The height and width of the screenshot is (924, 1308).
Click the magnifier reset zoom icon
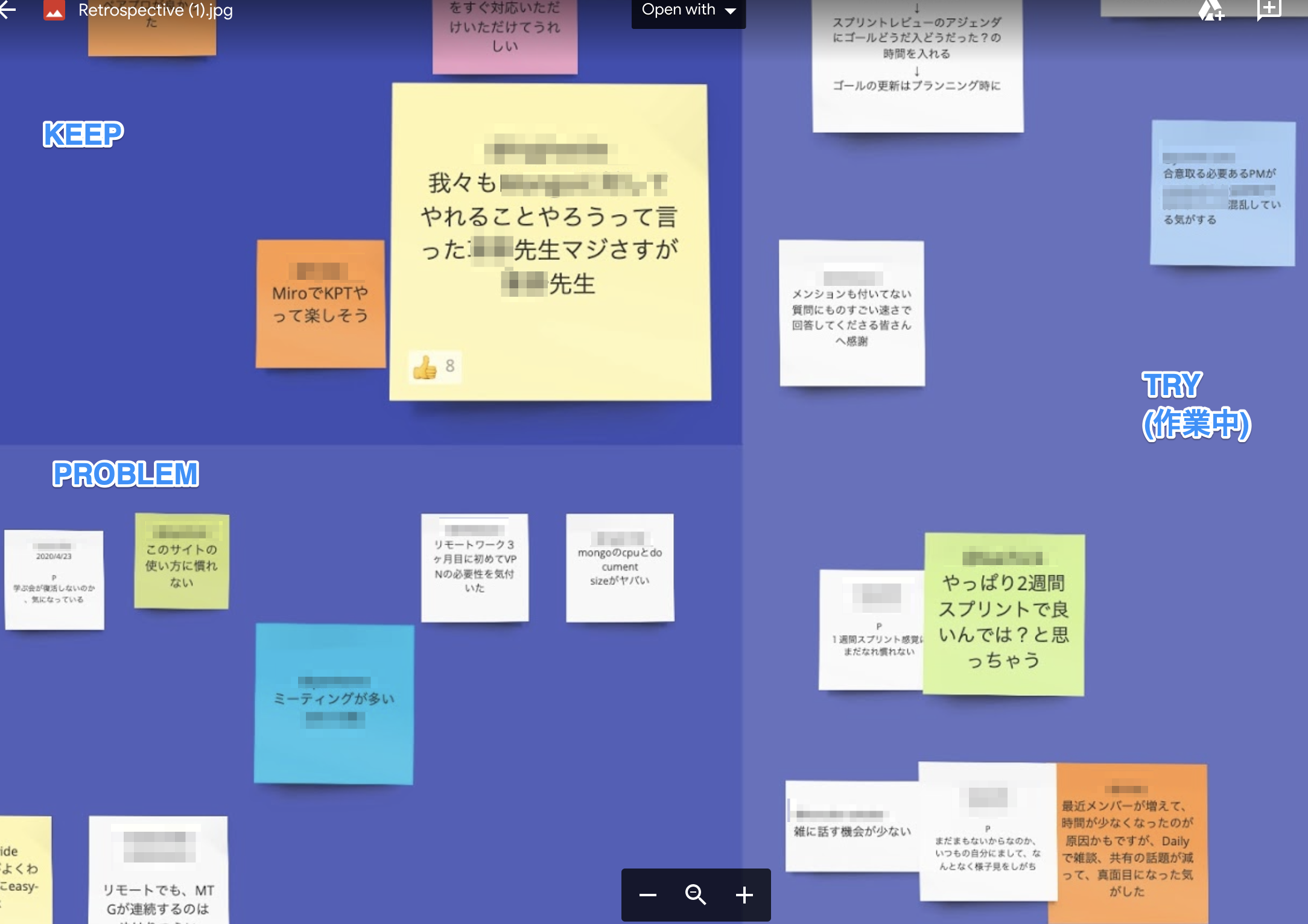pos(696,895)
